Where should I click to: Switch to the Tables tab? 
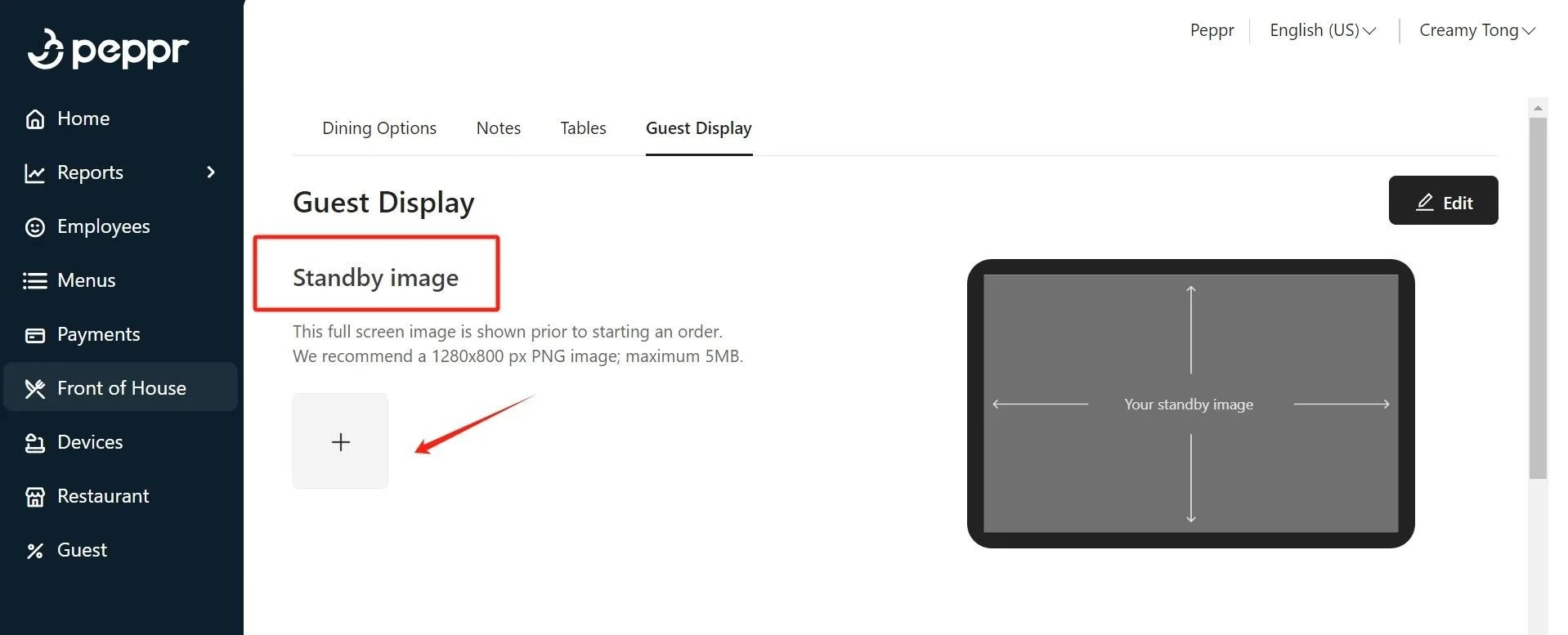coord(583,128)
